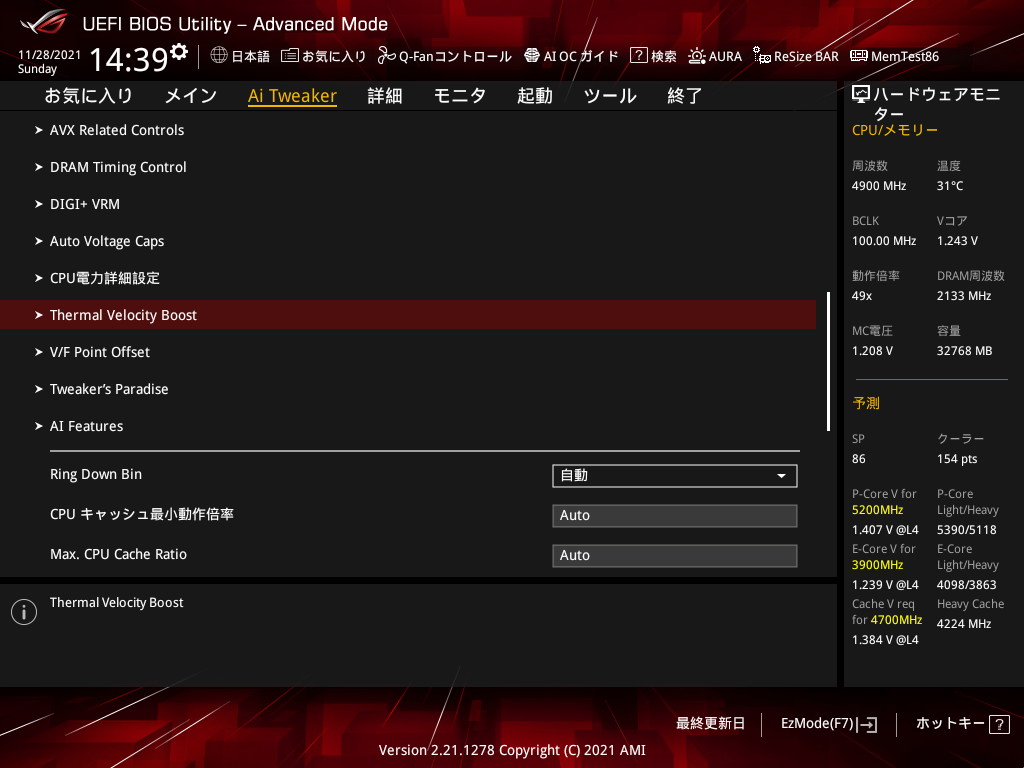Image resolution: width=1024 pixels, height=768 pixels.
Task: Click AI OC ガイド label
Action: pos(581,56)
